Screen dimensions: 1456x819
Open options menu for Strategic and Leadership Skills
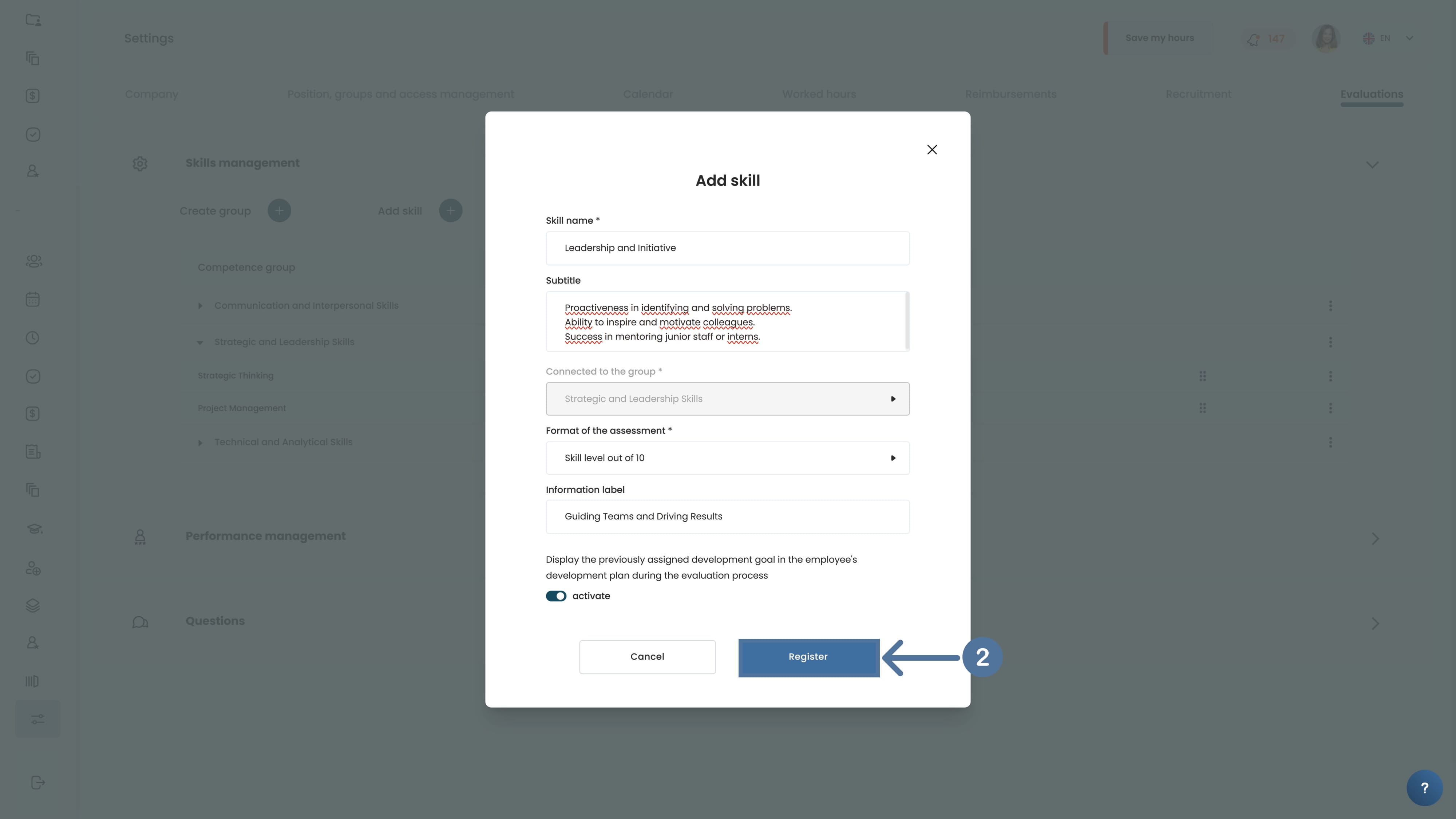point(1330,342)
